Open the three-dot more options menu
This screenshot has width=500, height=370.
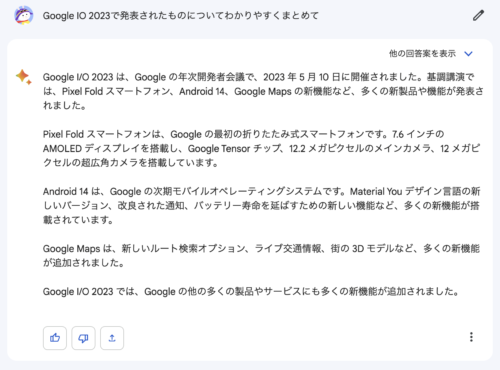click(x=471, y=337)
